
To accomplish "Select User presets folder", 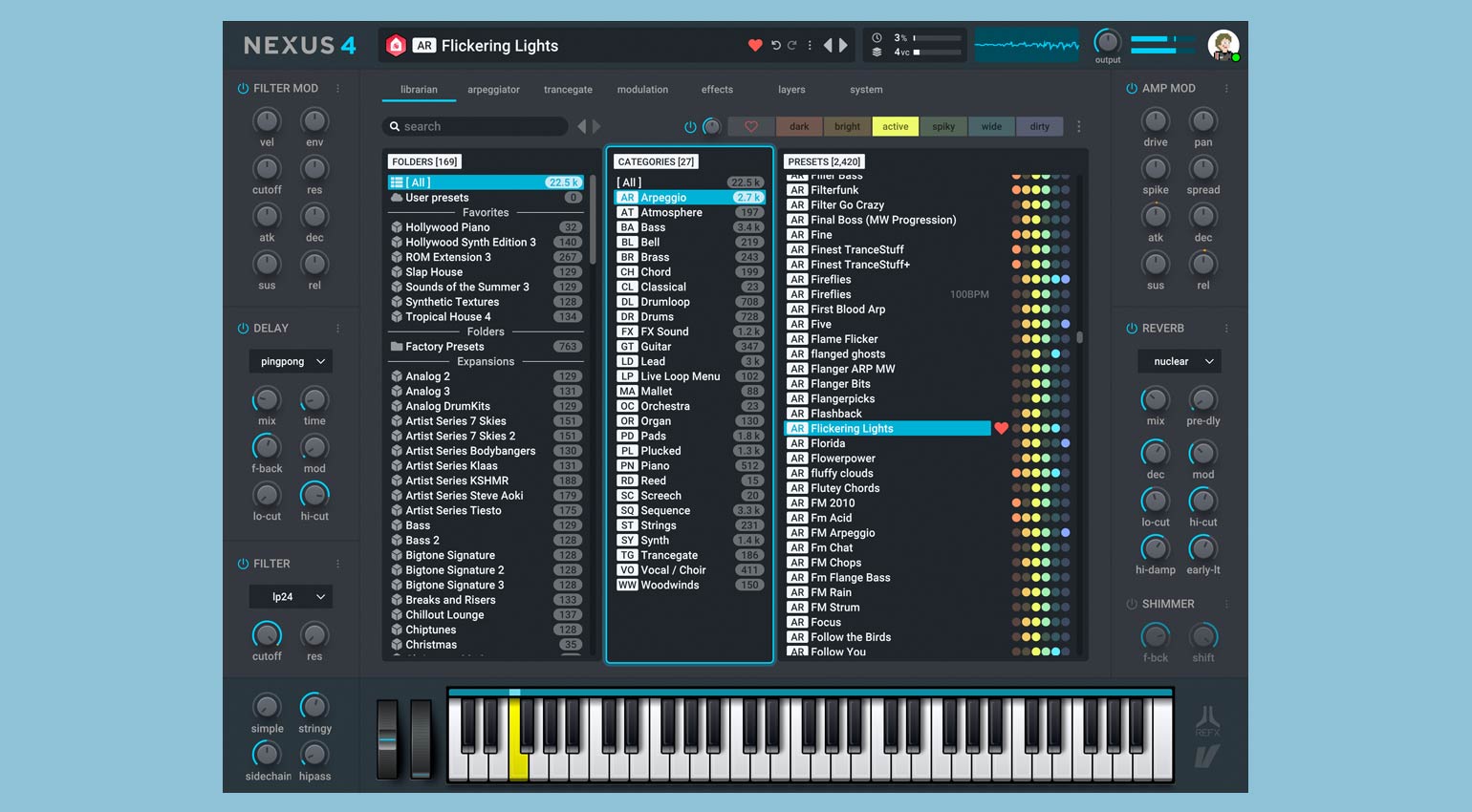I will click(x=486, y=198).
